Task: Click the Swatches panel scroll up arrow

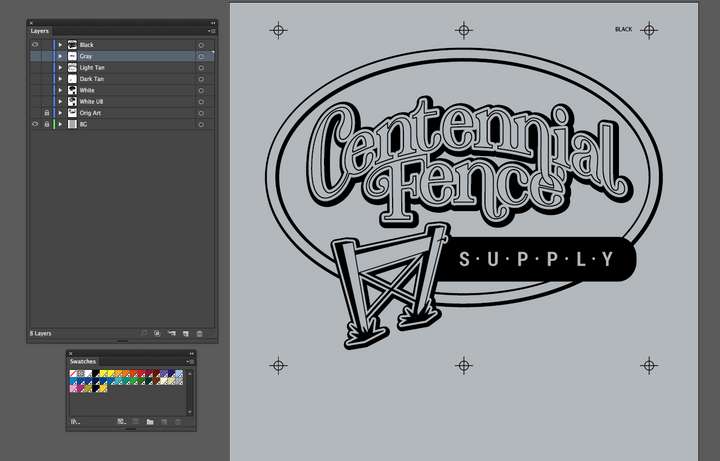Action: coord(190,373)
